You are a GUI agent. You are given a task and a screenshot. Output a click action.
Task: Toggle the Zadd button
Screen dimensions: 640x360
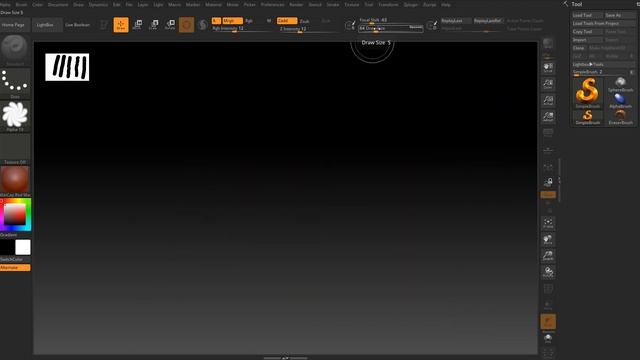(x=287, y=21)
